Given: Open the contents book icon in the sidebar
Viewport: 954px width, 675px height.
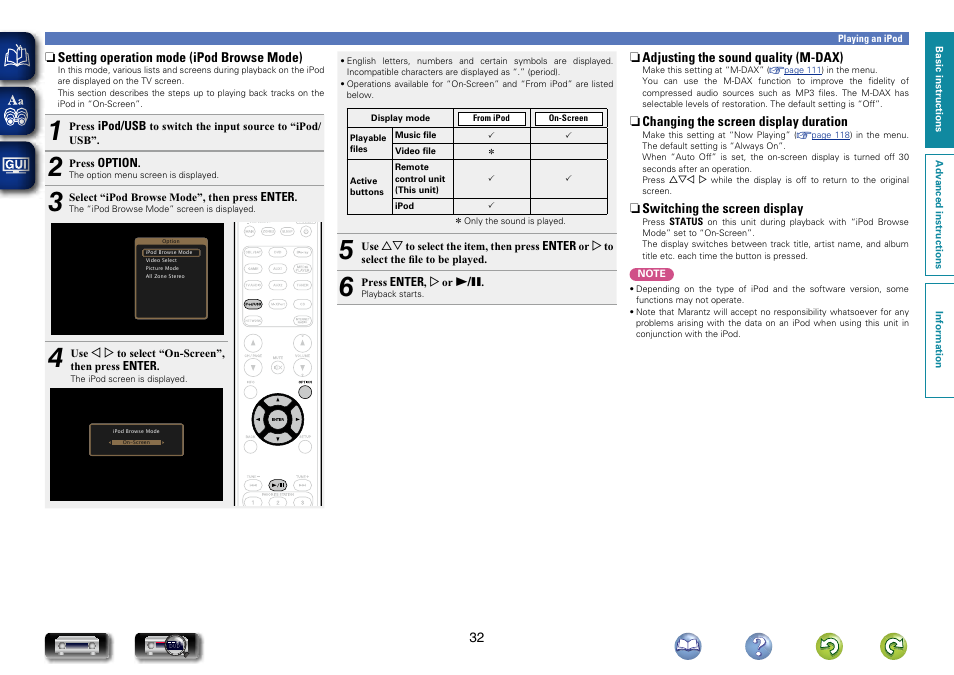Looking at the screenshot, I should click(17, 56).
